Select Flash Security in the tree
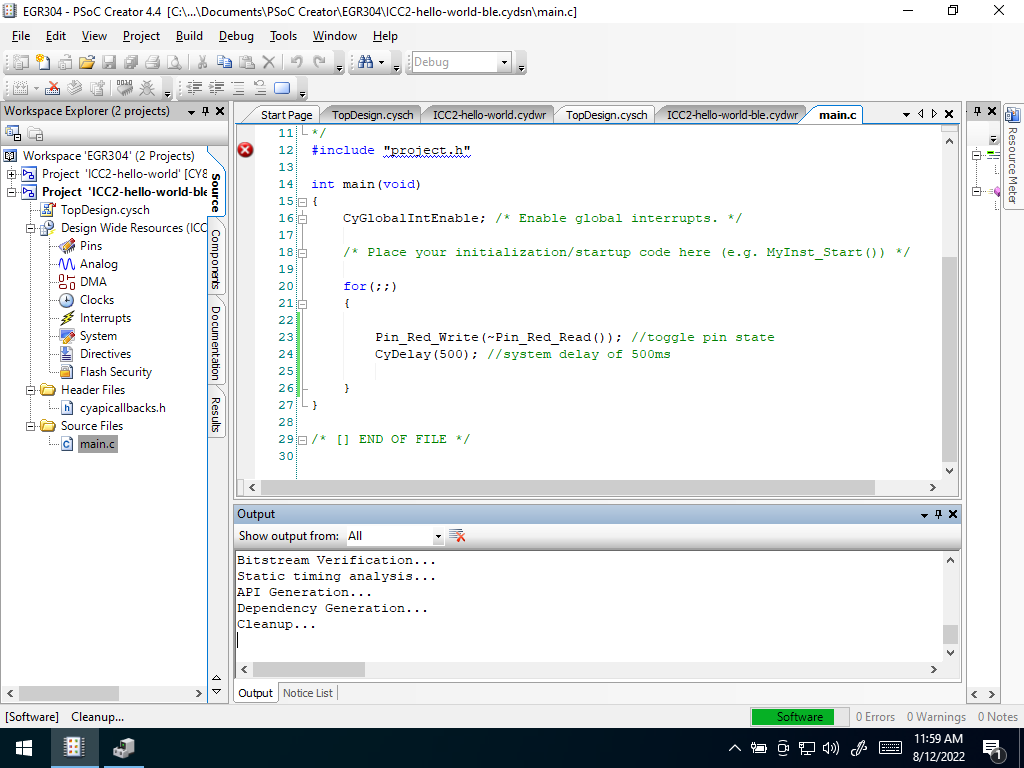 pos(116,372)
